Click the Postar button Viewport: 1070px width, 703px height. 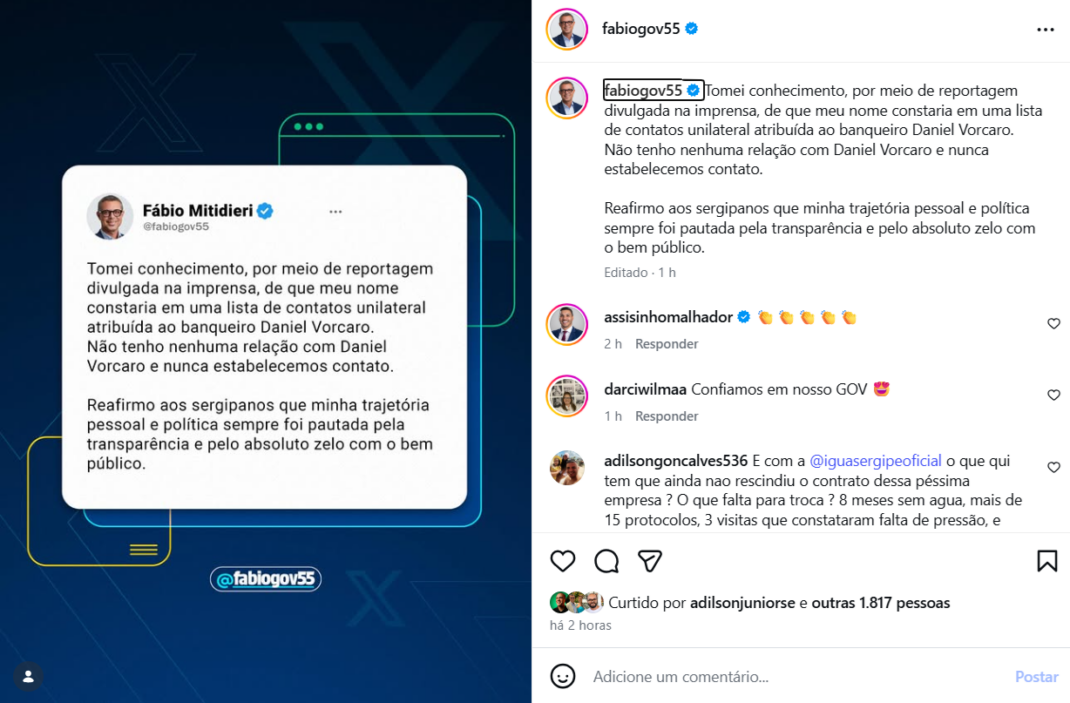pyautogui.click(x=1036, y=676)
